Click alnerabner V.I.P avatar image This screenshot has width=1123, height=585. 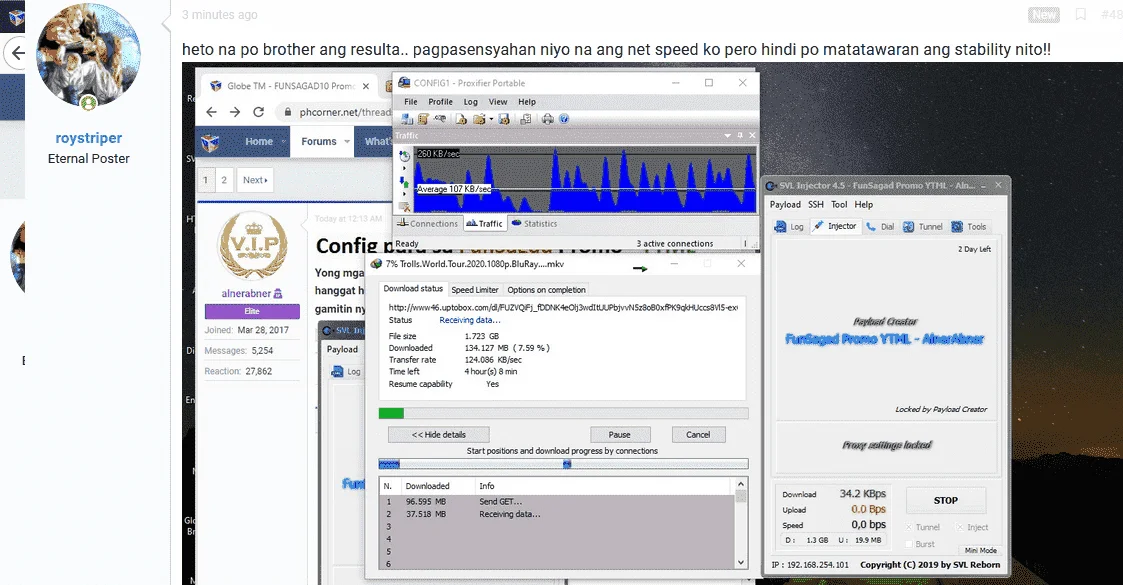(x=252, y=246)
